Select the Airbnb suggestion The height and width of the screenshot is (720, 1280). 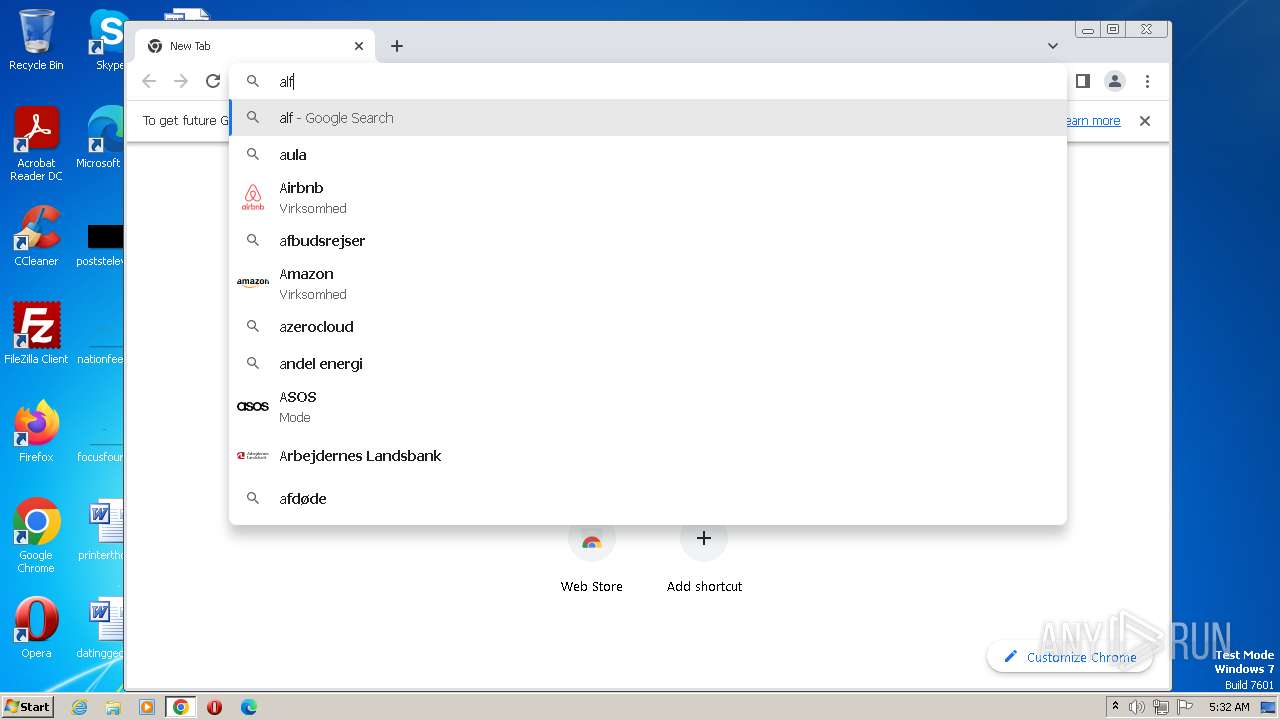coord(648,198)
